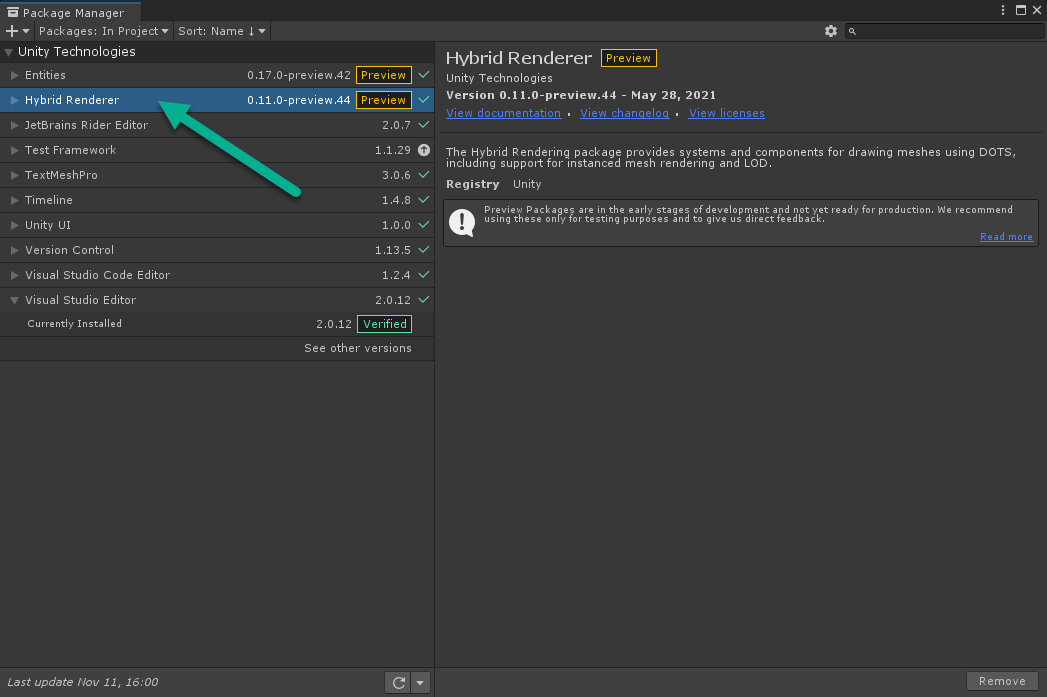Click the Preview badge next to Entities
Viewport: 1047px width, 697px height.
pyautogui.click(x=383, y=75)
